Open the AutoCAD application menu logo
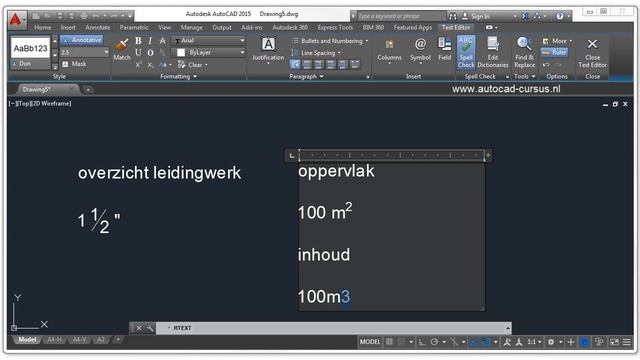Viewport: 640px width, 360px height. [16, 20]
